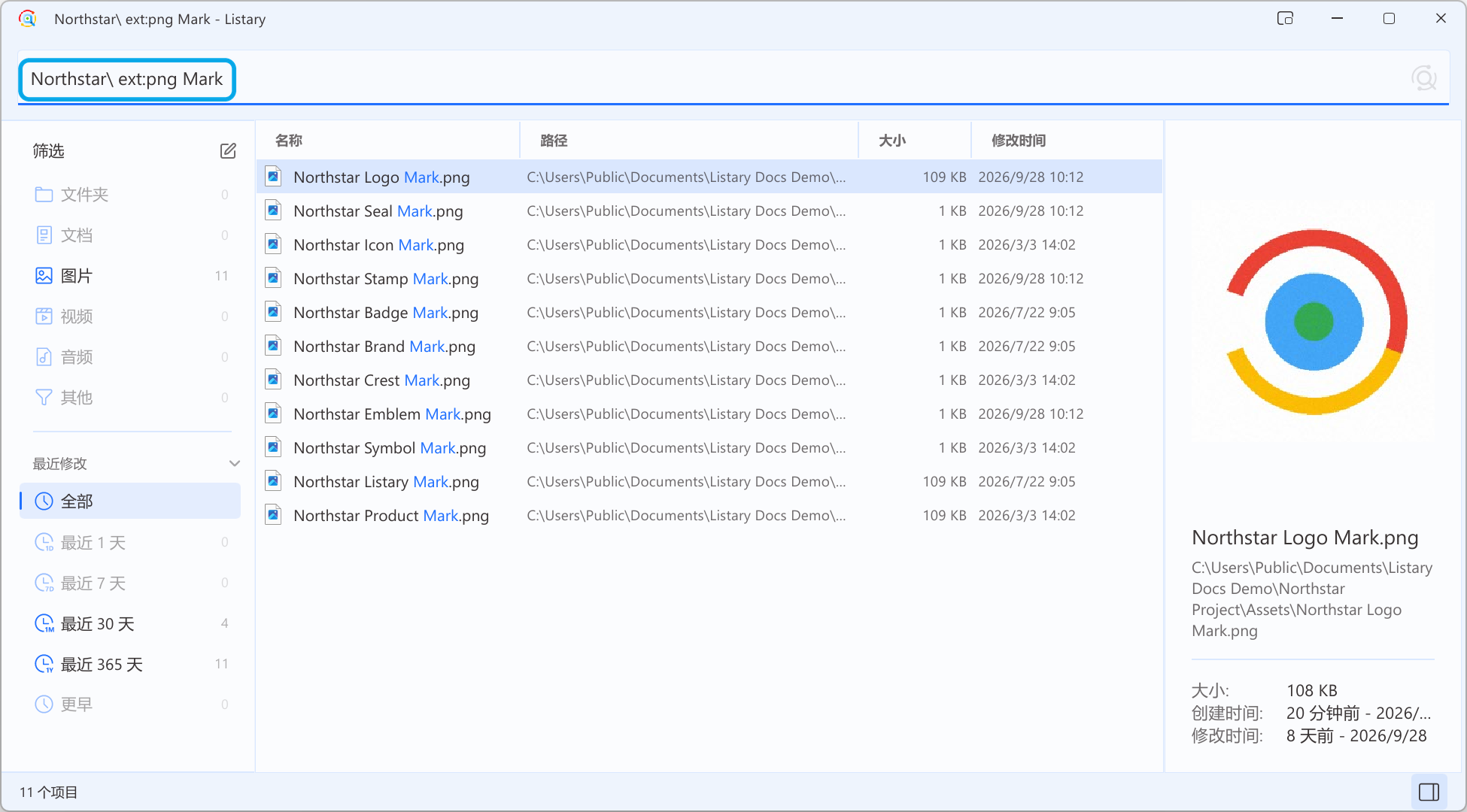Image resolution: width=1467 pixels, height=812 pixels.
Task: Click file icon of Northstar Badge Mark.png
Action: 274,312
